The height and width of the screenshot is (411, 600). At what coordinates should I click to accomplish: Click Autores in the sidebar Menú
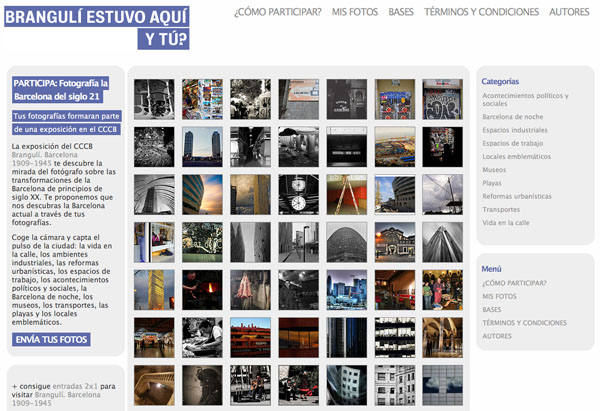tap(496, 336)
